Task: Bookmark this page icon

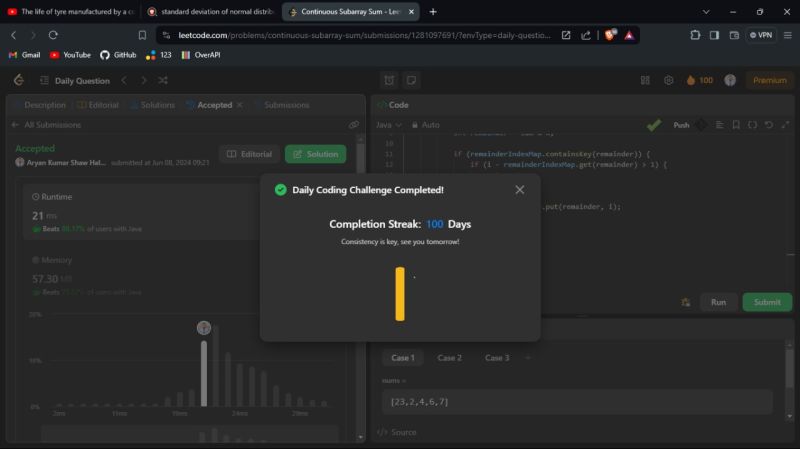Action: coord(142,35)
